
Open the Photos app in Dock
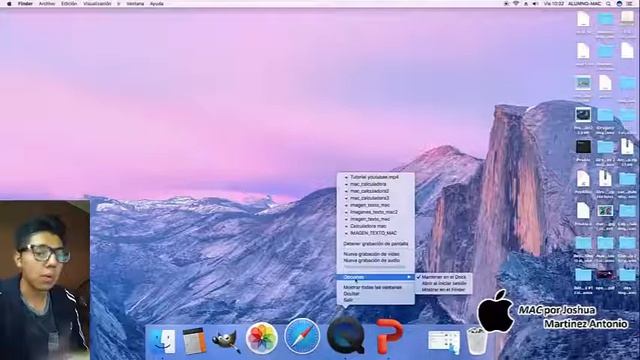coord(262,338)
